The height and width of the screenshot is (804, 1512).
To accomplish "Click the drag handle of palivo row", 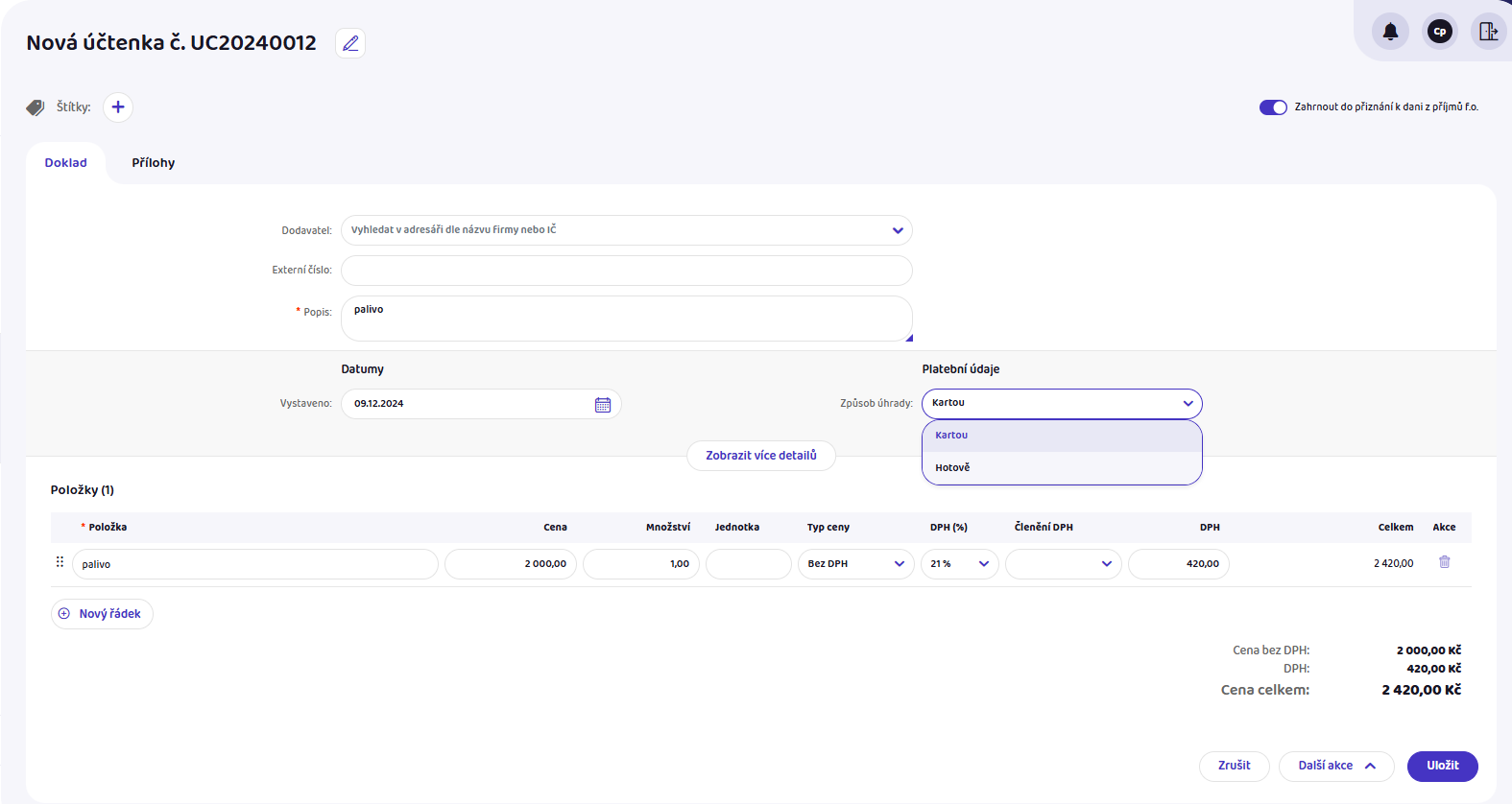I will click(60, 562).
